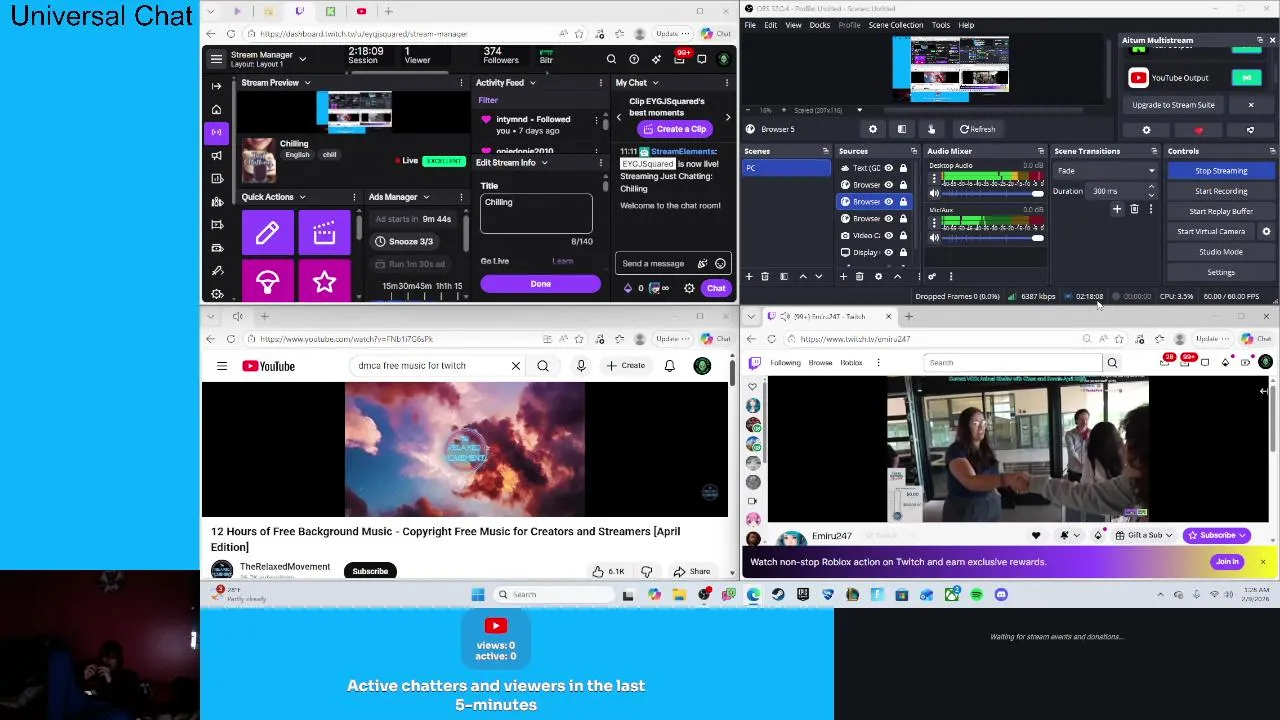This screenshot has width=1280, height=720.
Task: Add a scene transition with plus icon
Action: point(1117,209)
